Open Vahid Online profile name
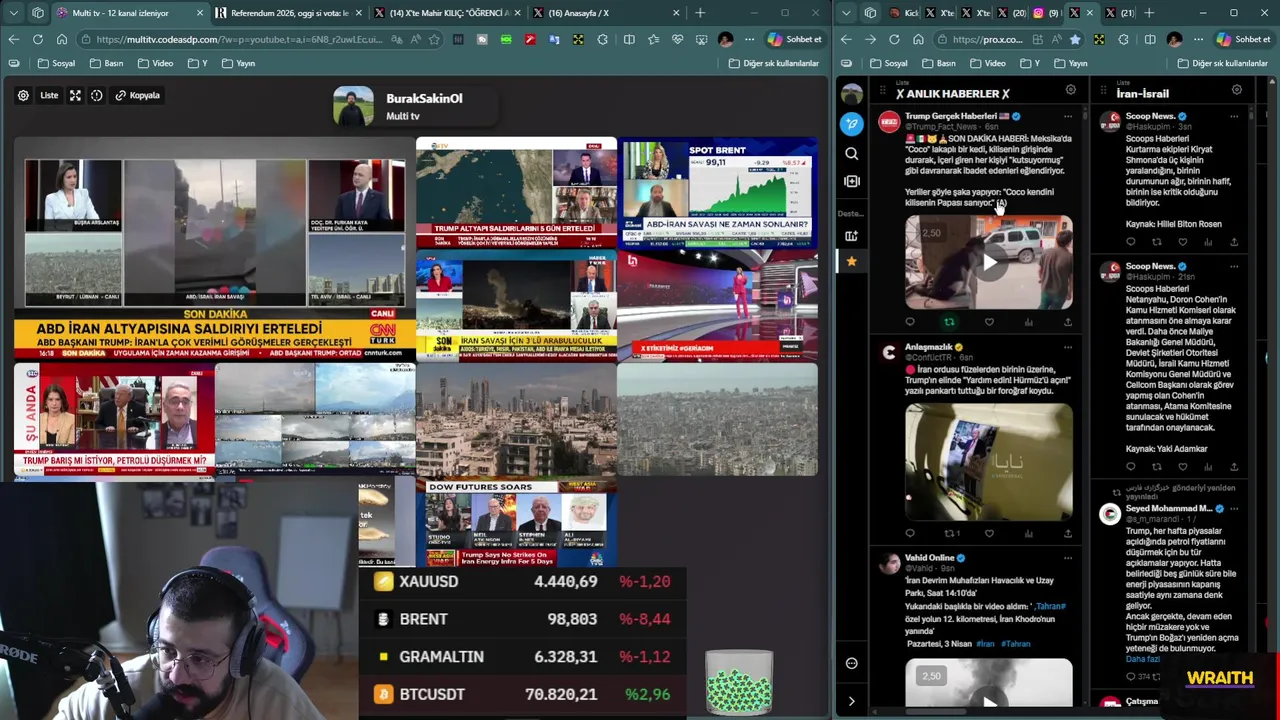The height and width of the screenshot is (720, 1280). (930, 558)
